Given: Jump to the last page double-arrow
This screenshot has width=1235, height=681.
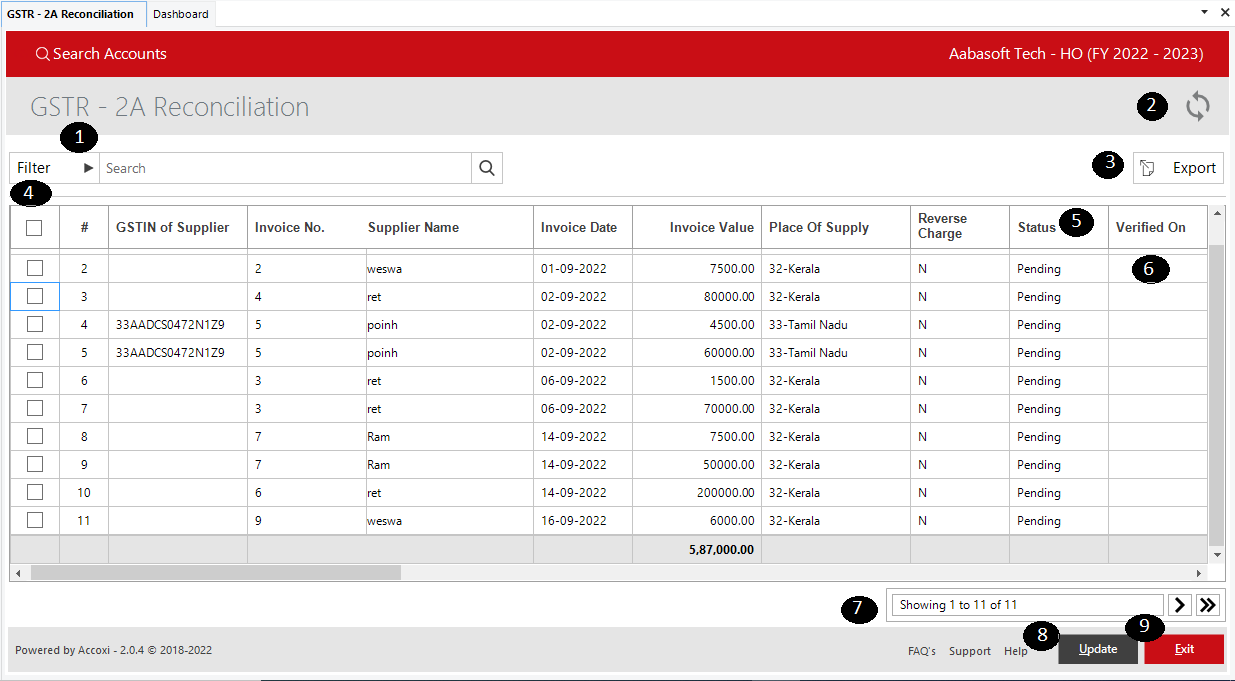Looking at the screenshot, I should click(1208, 605).
